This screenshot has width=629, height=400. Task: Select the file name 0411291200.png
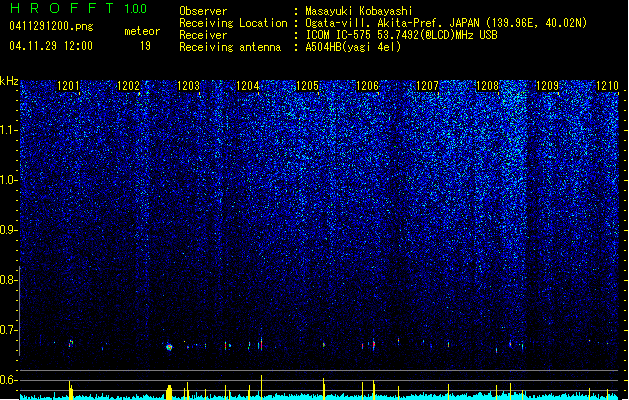[51, 26]
